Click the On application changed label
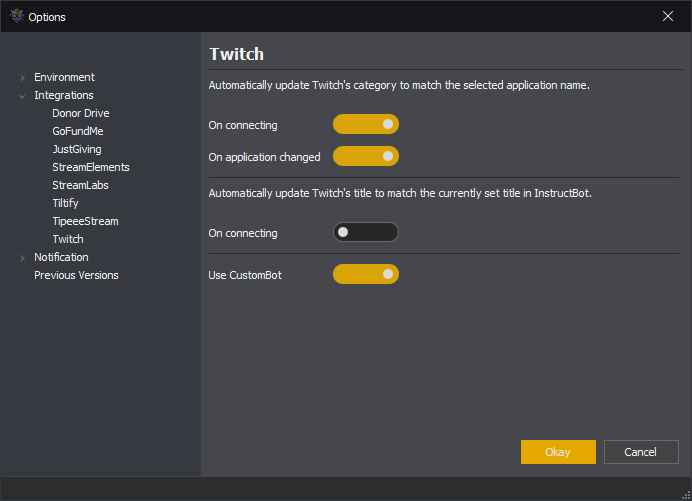692x501 pixels. (264, 157)
